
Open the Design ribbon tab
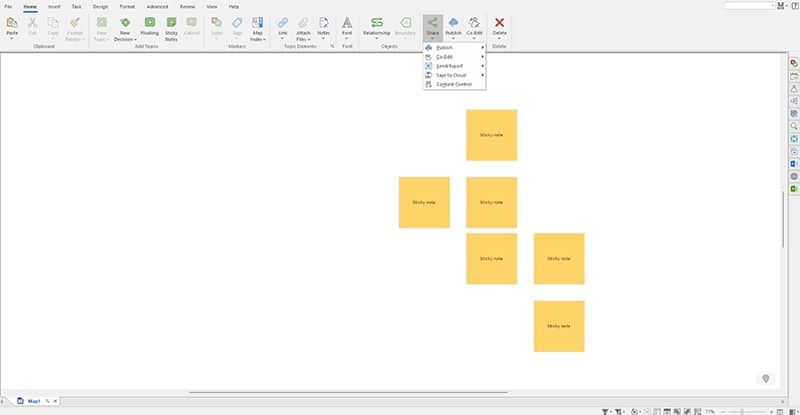coord(100,6)
